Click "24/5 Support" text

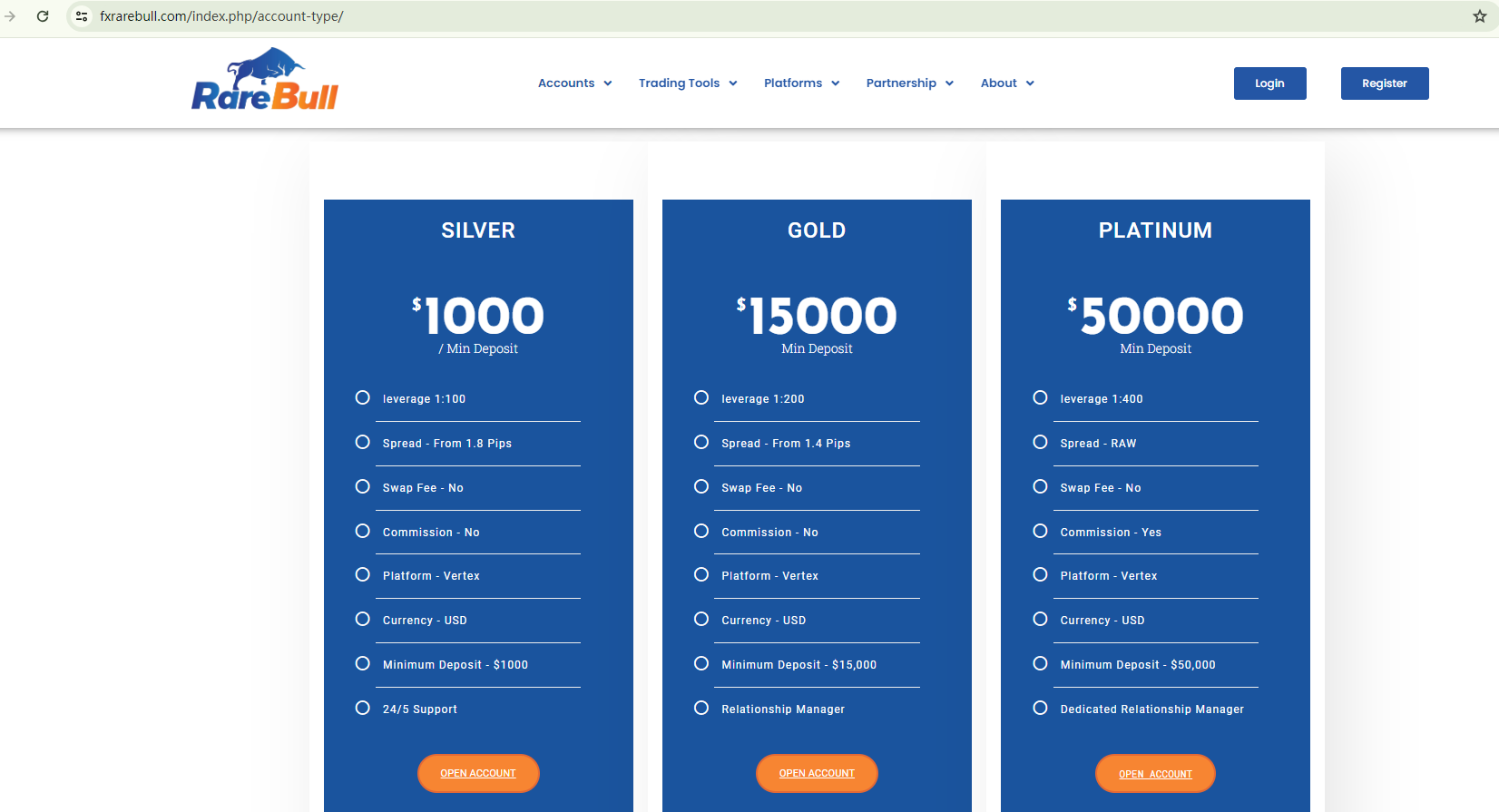tap(420, 709)
